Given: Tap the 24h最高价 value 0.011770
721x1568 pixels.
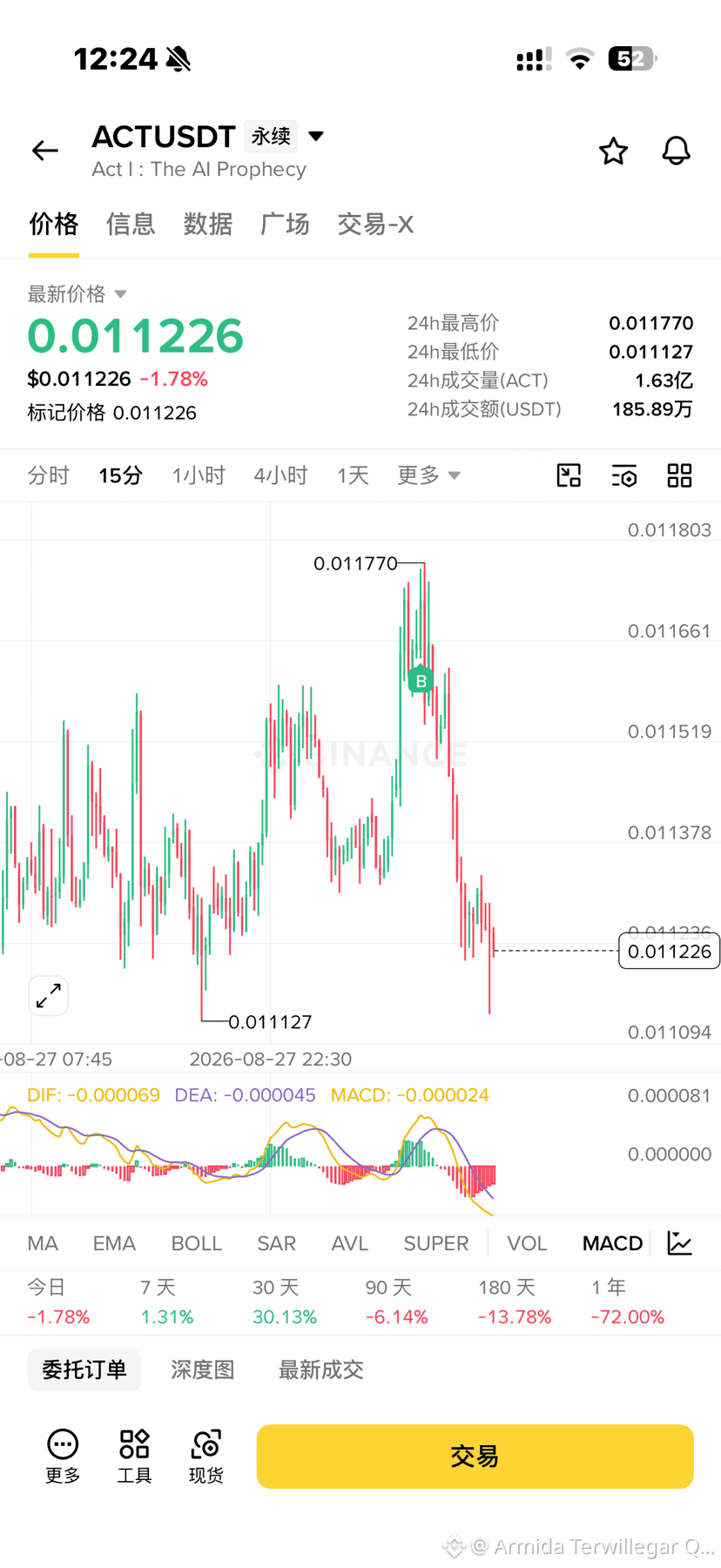Looking at the screenshot, I should pyautogui.click(x=650, y=323).
